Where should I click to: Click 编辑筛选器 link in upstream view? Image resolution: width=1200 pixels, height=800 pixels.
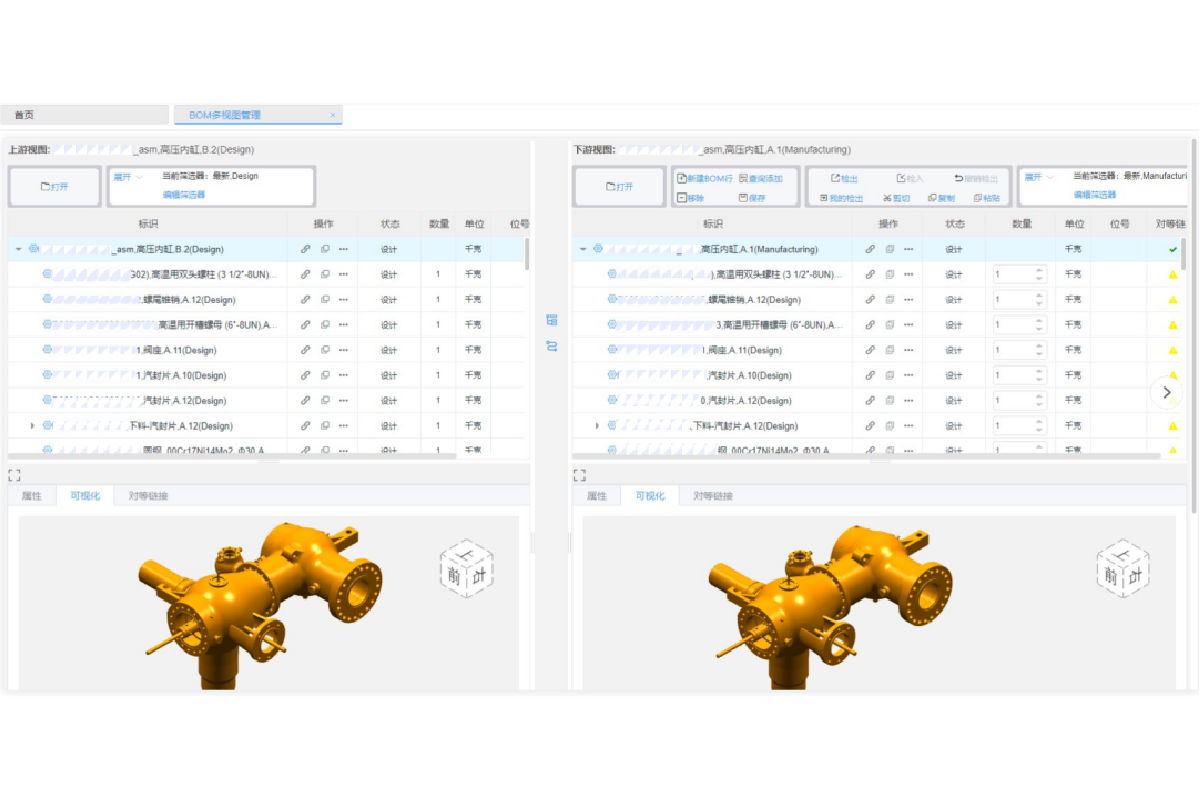(x=184, y=195)
